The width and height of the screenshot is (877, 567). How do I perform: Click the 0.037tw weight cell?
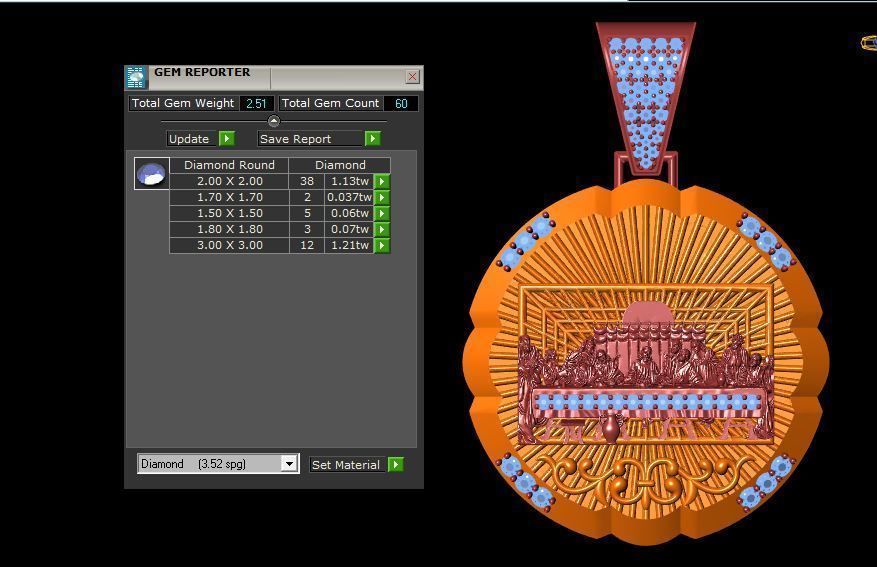pyautogui.click(x=349, y=197)
